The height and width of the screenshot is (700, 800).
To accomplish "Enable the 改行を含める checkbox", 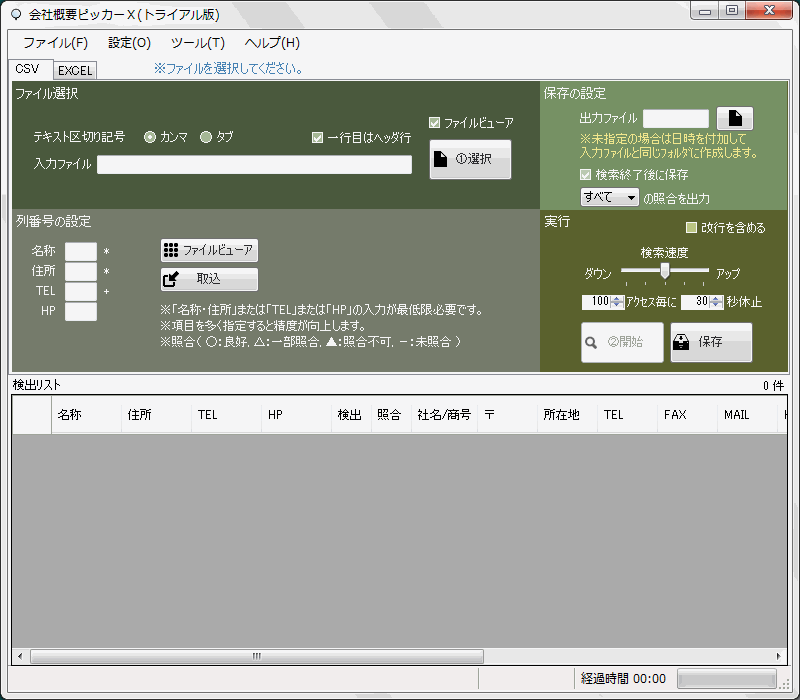I will (x=692, y=228).
